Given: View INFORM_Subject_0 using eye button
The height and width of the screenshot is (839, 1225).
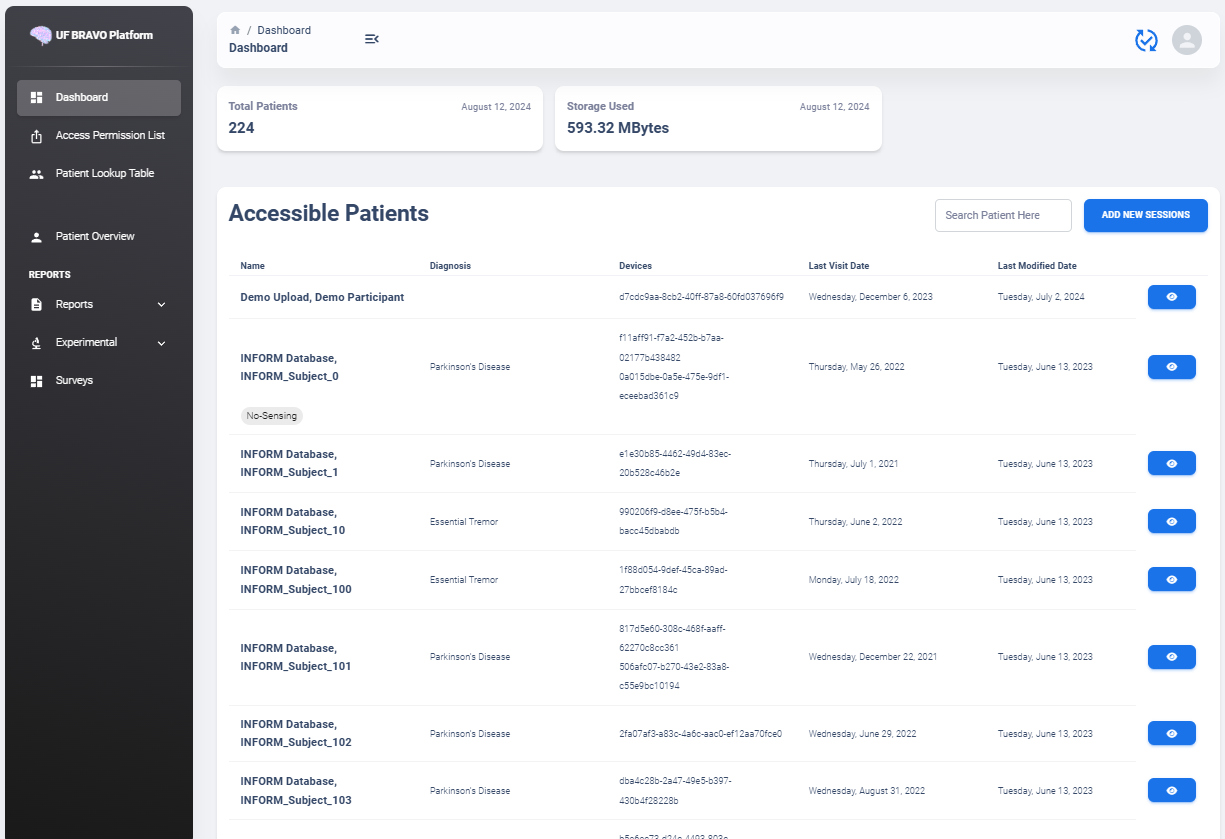Looking at the screenshot, I should [x=1171, y=367].
